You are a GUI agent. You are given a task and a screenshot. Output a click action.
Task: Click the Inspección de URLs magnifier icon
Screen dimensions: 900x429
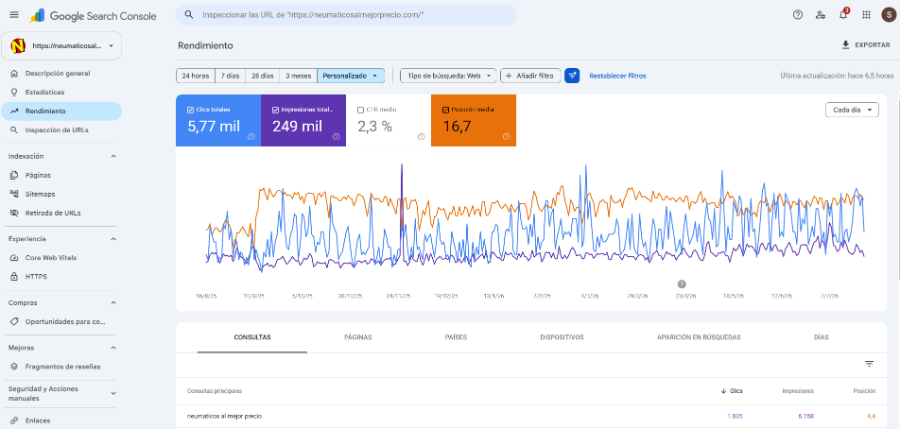[14, 130]
